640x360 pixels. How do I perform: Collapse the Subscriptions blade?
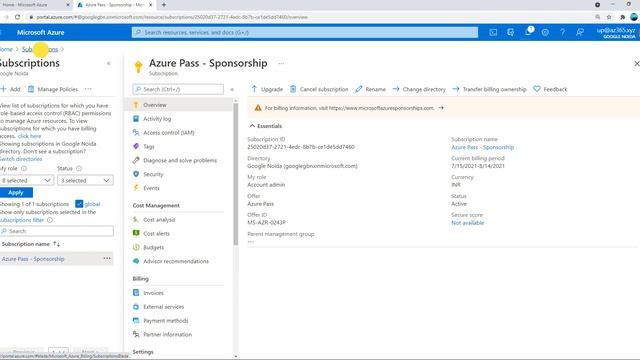click(x=109, y=63)
